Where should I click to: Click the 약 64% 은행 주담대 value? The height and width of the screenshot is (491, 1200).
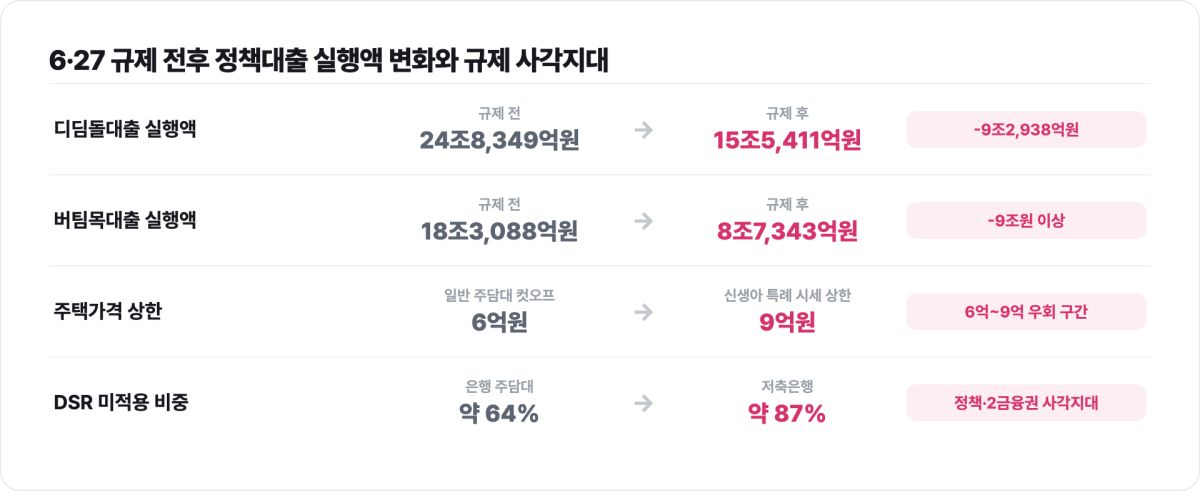(x=499, y=414)
